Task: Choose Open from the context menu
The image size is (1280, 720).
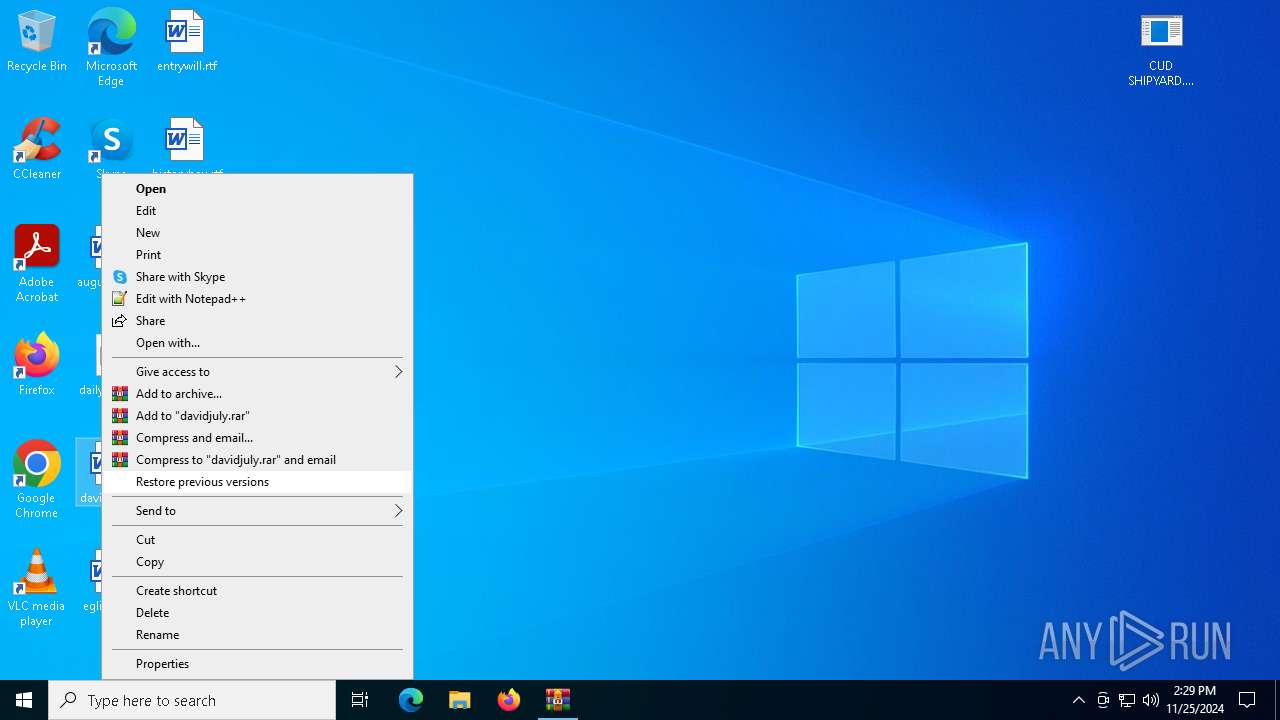Action: pos(258,188)
